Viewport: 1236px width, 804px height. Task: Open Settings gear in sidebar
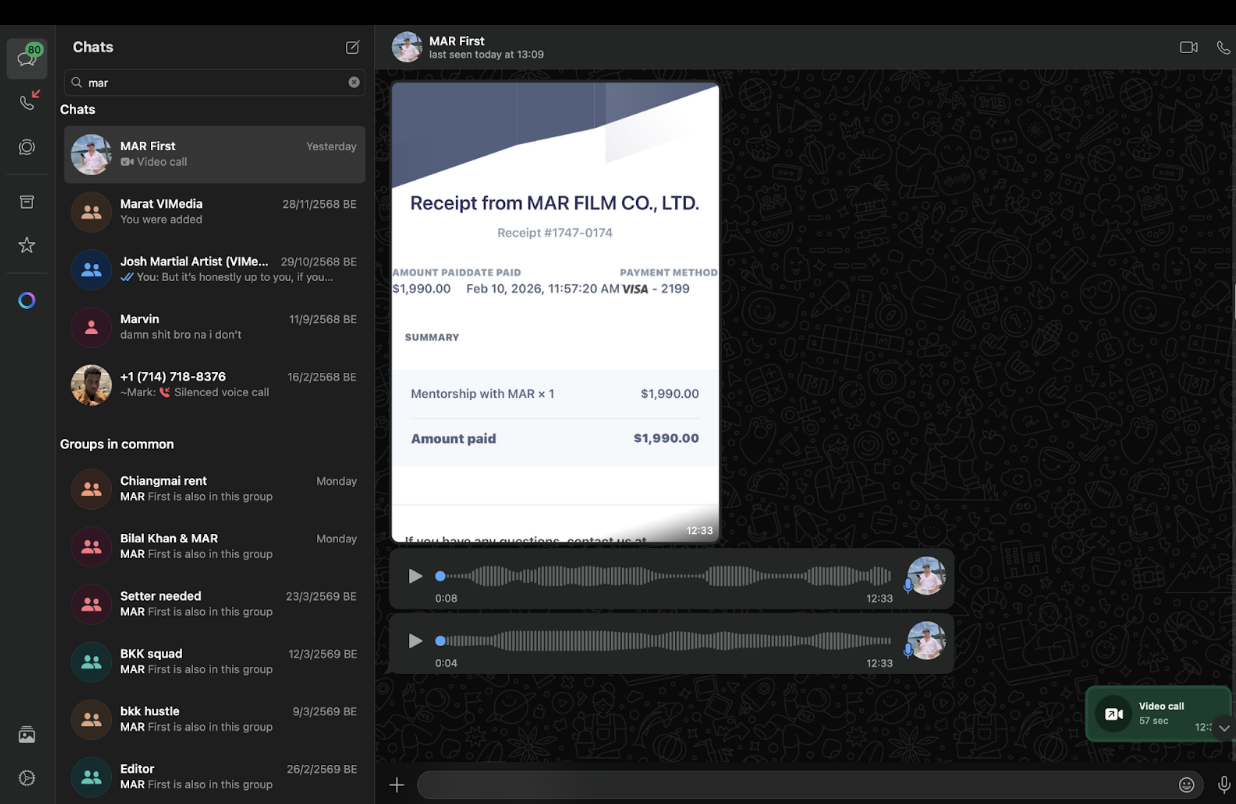coord(27,778)
